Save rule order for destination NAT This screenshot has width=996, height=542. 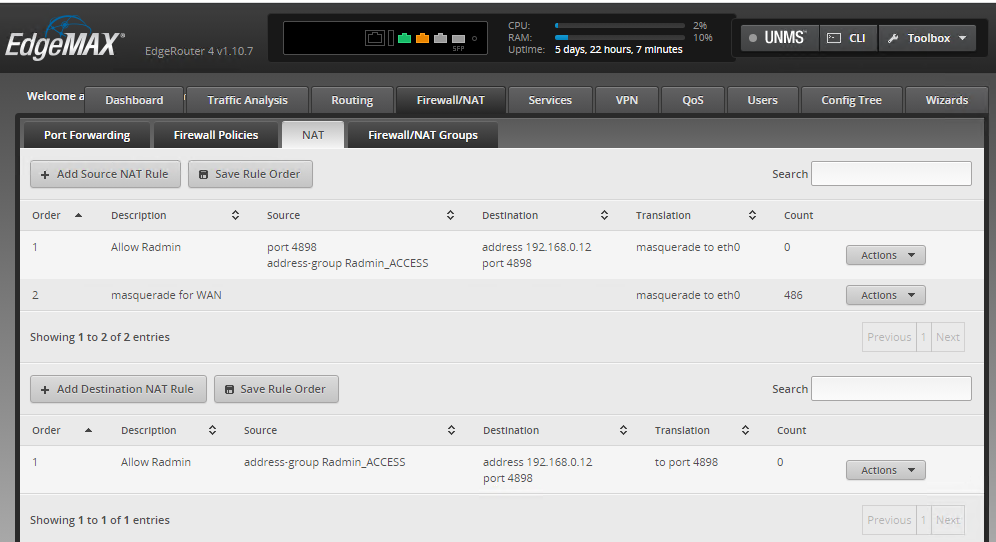276,389
